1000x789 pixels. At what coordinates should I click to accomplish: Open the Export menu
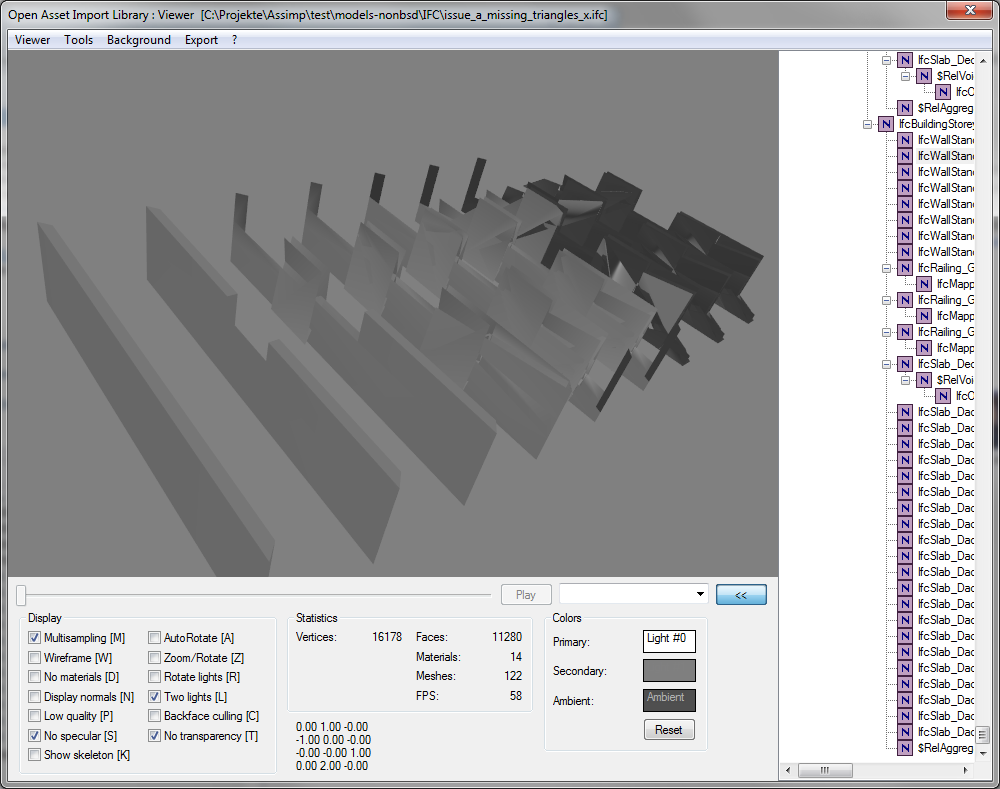tap(201, 40)
